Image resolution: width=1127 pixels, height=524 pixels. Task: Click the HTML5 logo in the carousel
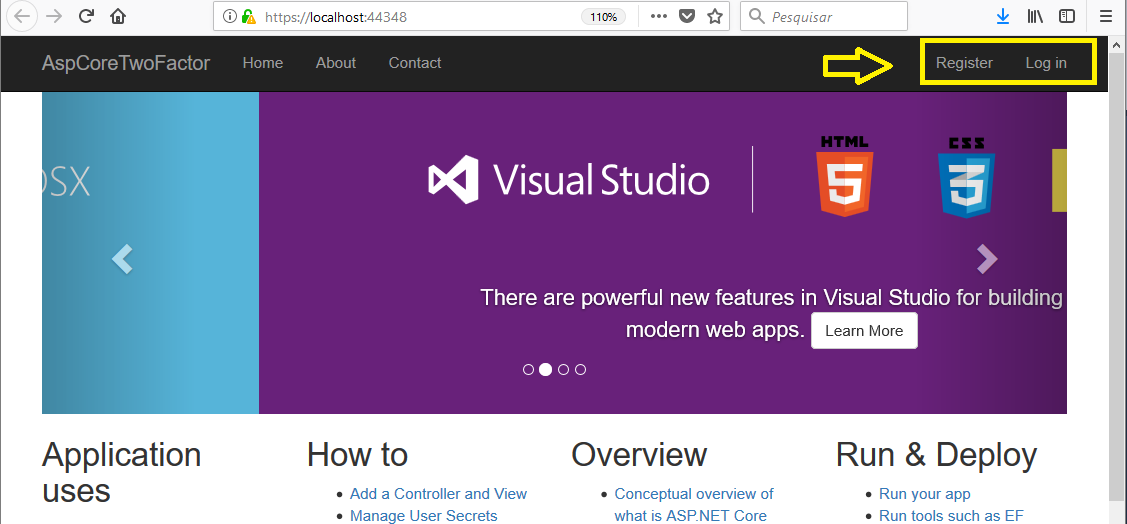(x=845, y=175)
